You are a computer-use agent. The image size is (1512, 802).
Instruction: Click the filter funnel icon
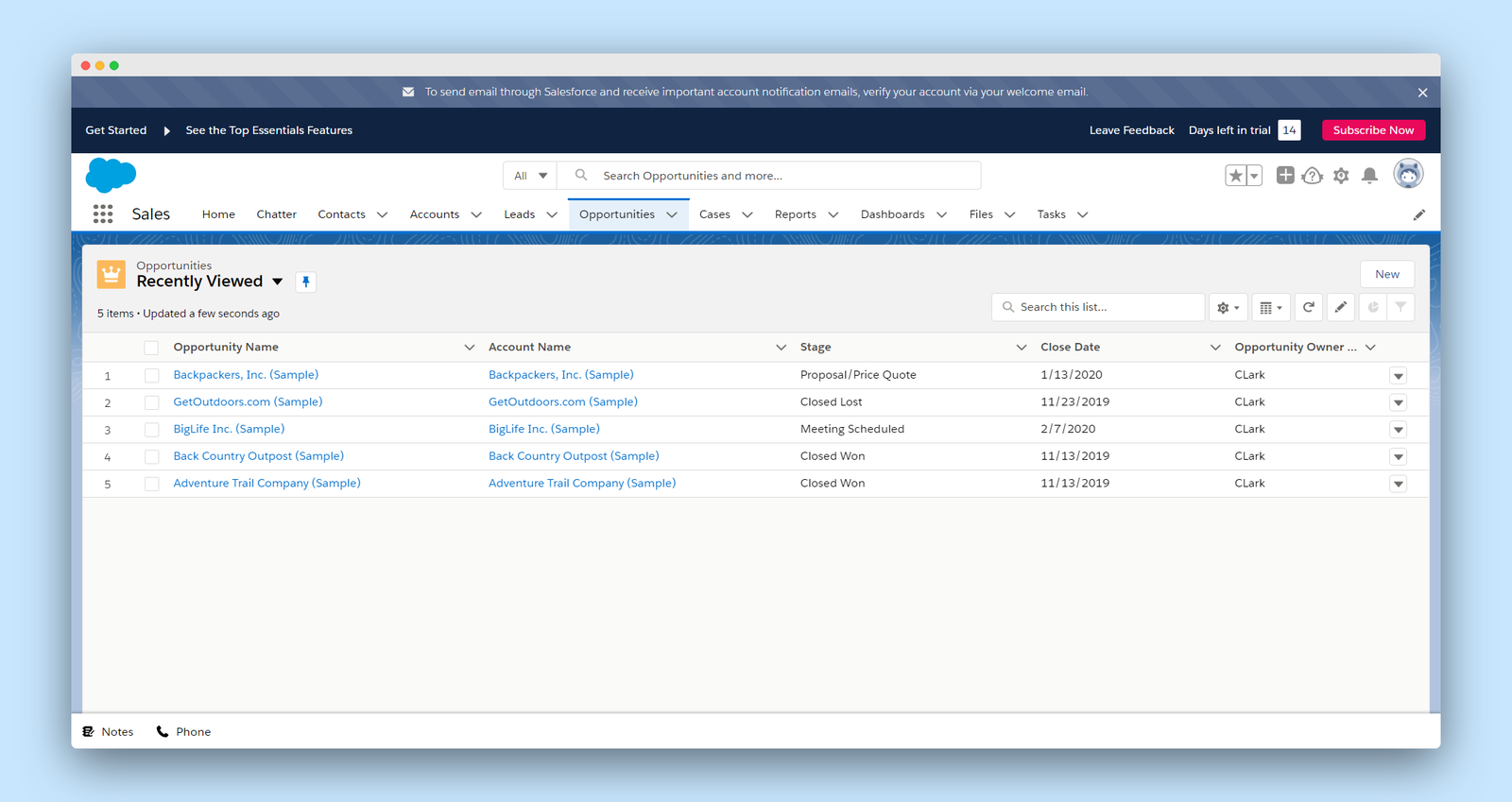pos(1400,307)
